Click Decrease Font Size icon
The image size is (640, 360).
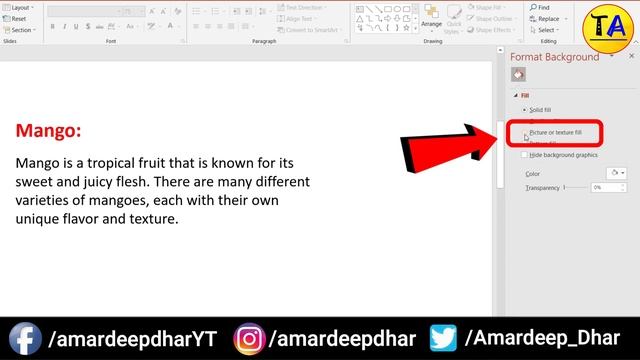[163, 11]
